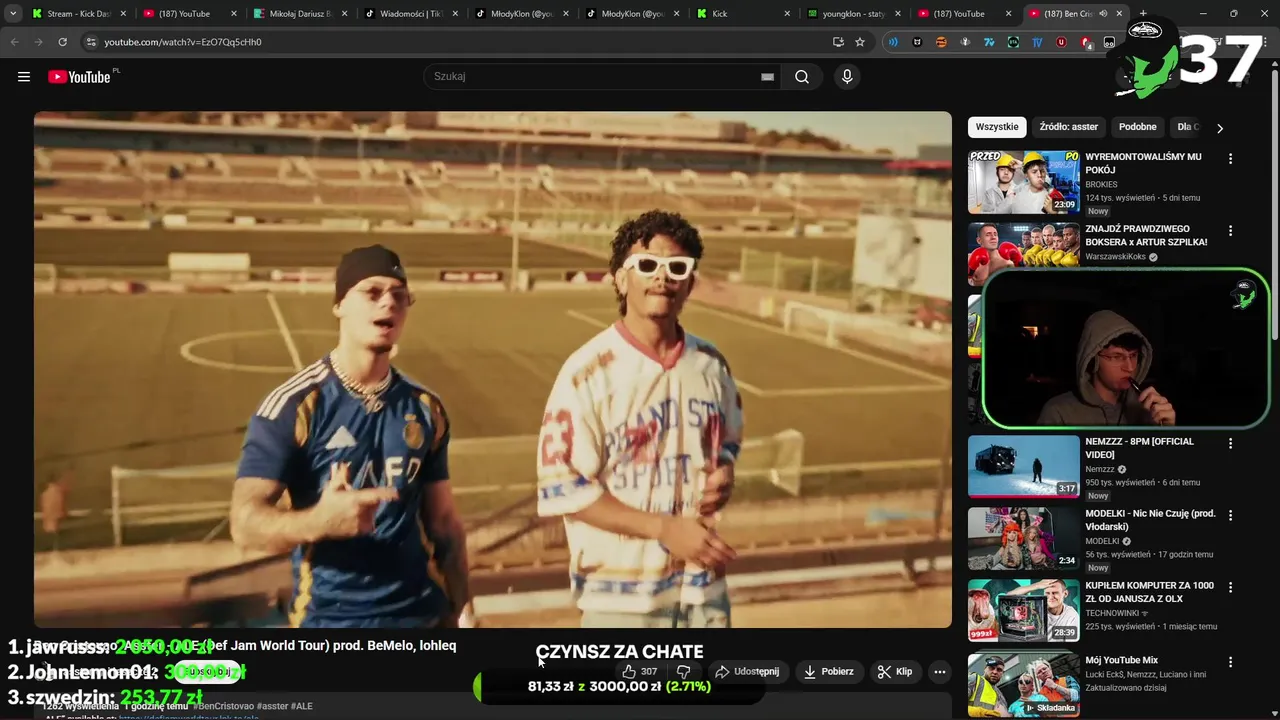Go back in browser history
Screen dimensions: 1280x720
click(x=14, y=42)
